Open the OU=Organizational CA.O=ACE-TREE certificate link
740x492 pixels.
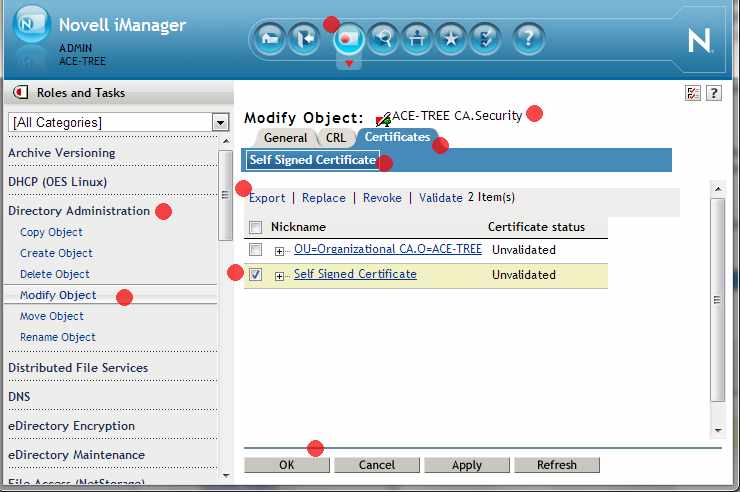click(x=388, y=249)
